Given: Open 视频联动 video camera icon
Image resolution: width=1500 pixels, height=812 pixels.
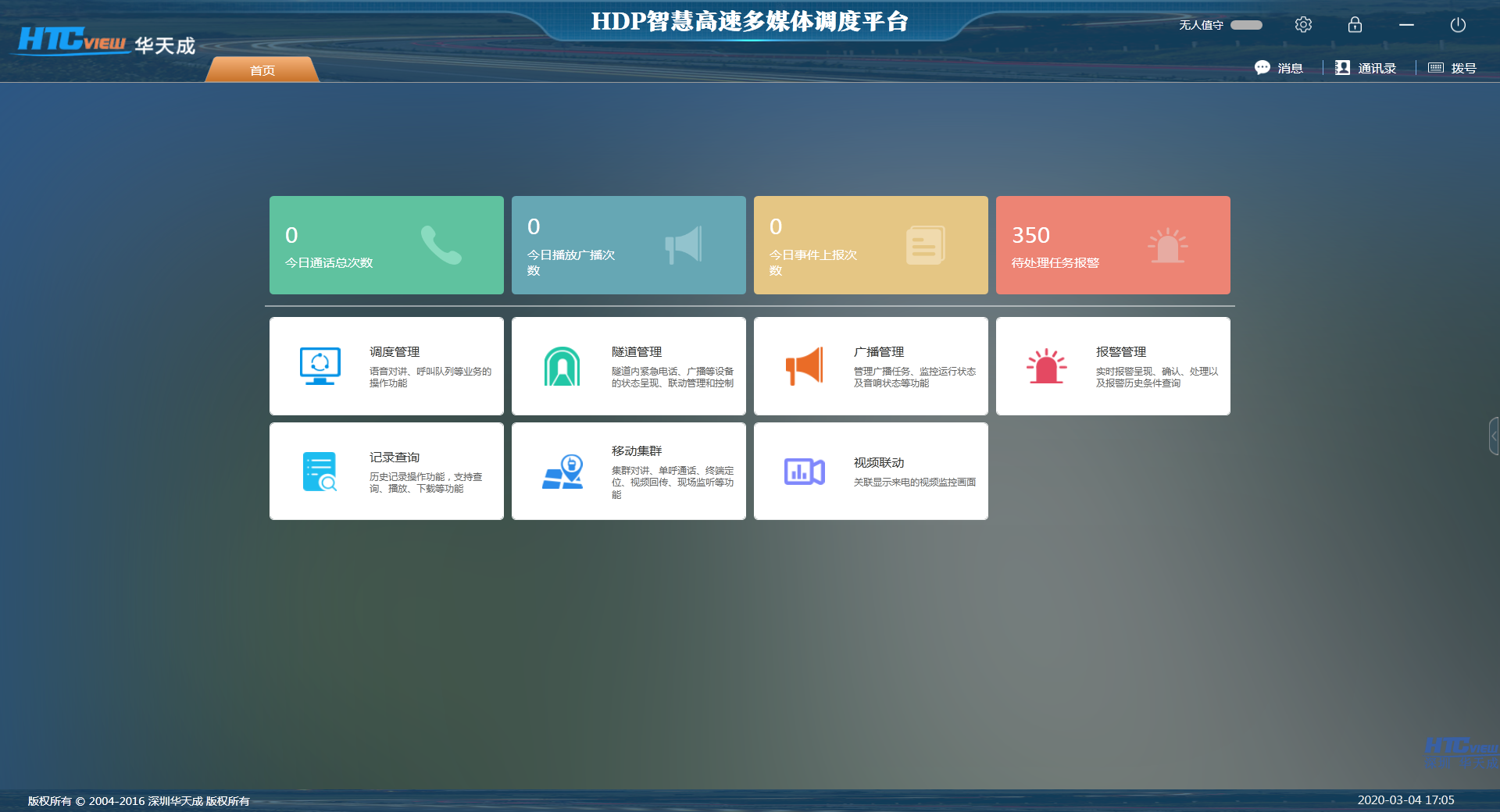Looking at the screenshot, I should tap(804, 472).
